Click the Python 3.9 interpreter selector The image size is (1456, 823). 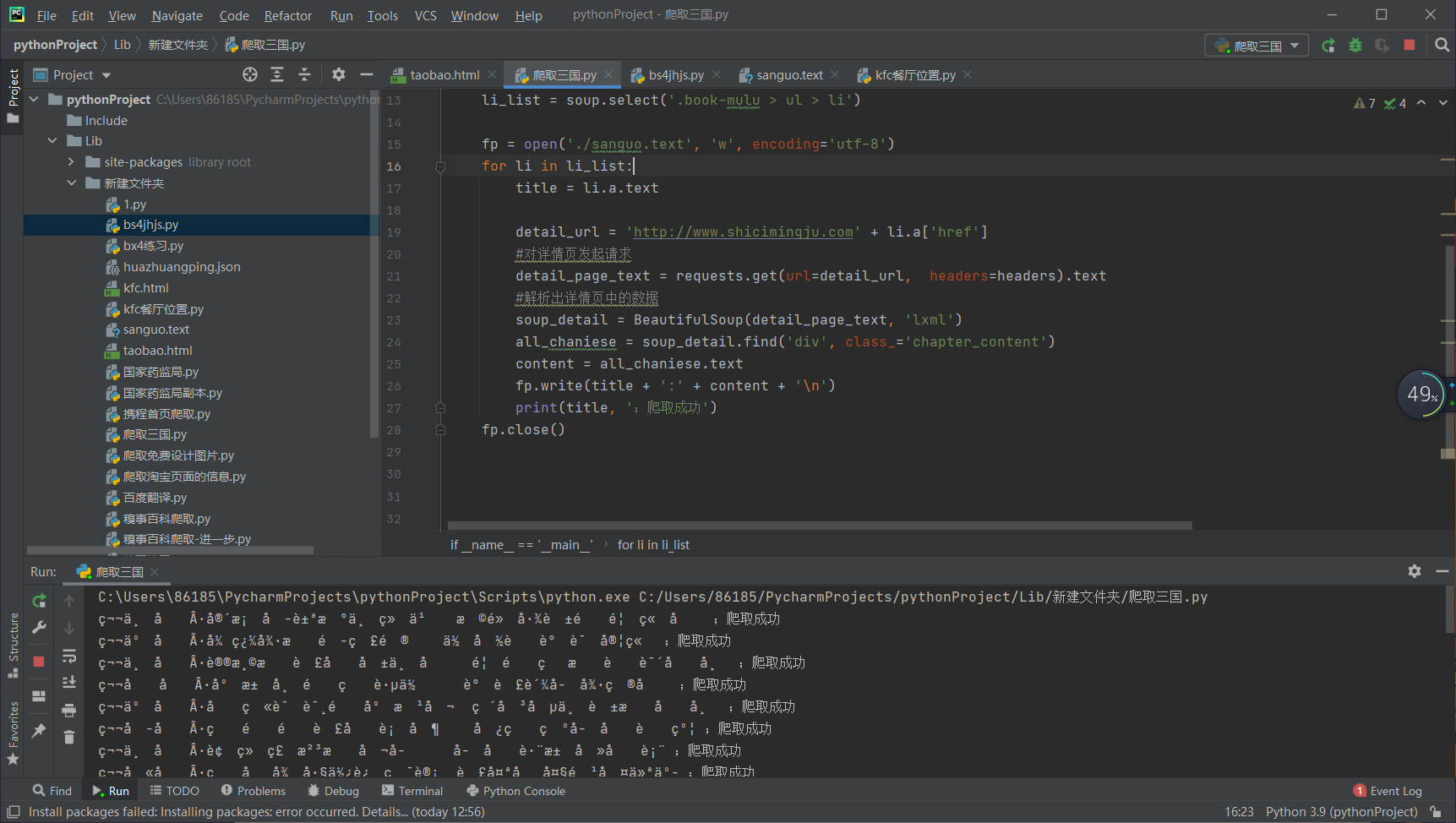(x=1341, y=812)
